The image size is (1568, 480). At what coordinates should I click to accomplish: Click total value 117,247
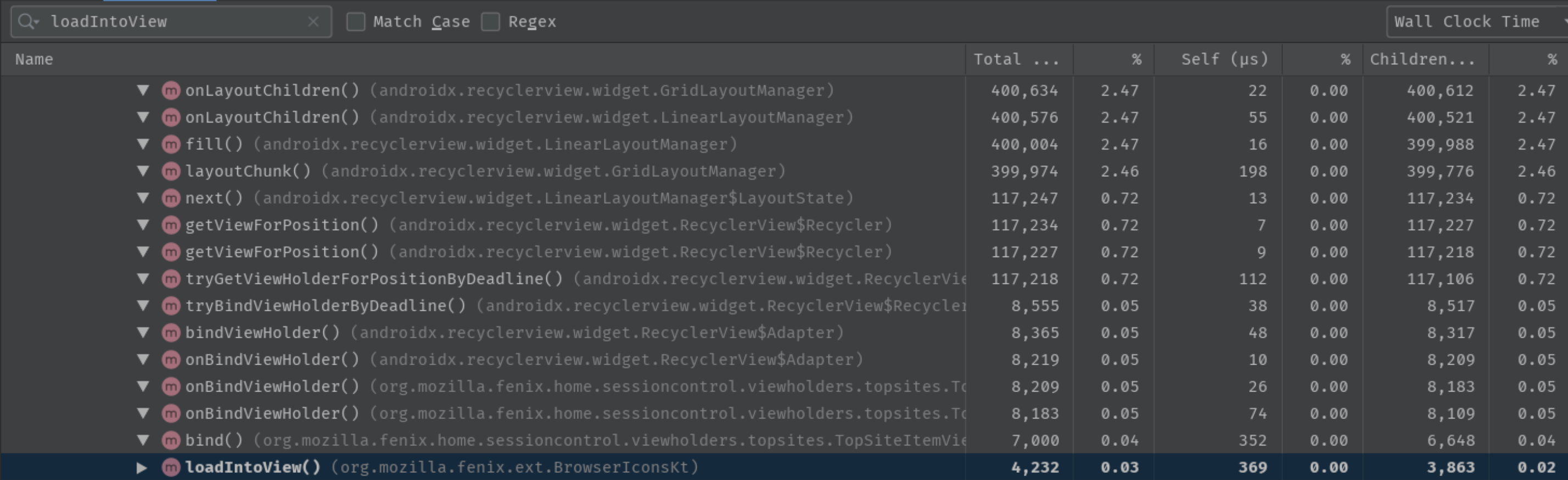click(x=1024, y=198)
